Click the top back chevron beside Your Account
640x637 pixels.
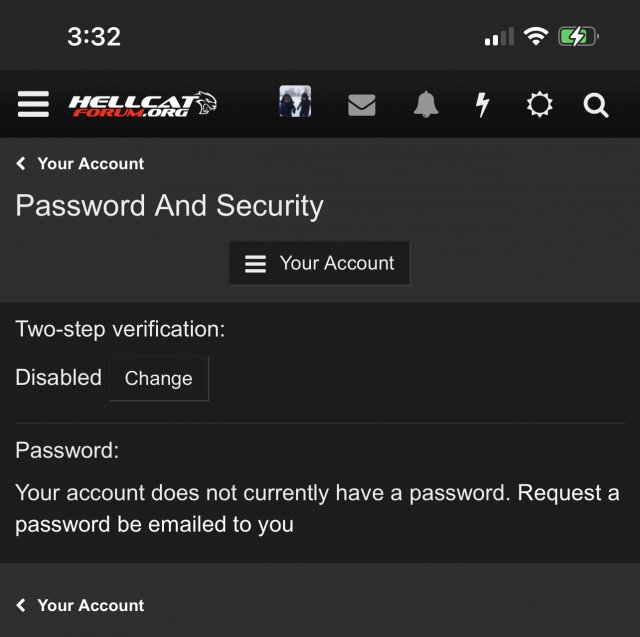point(21,164)
